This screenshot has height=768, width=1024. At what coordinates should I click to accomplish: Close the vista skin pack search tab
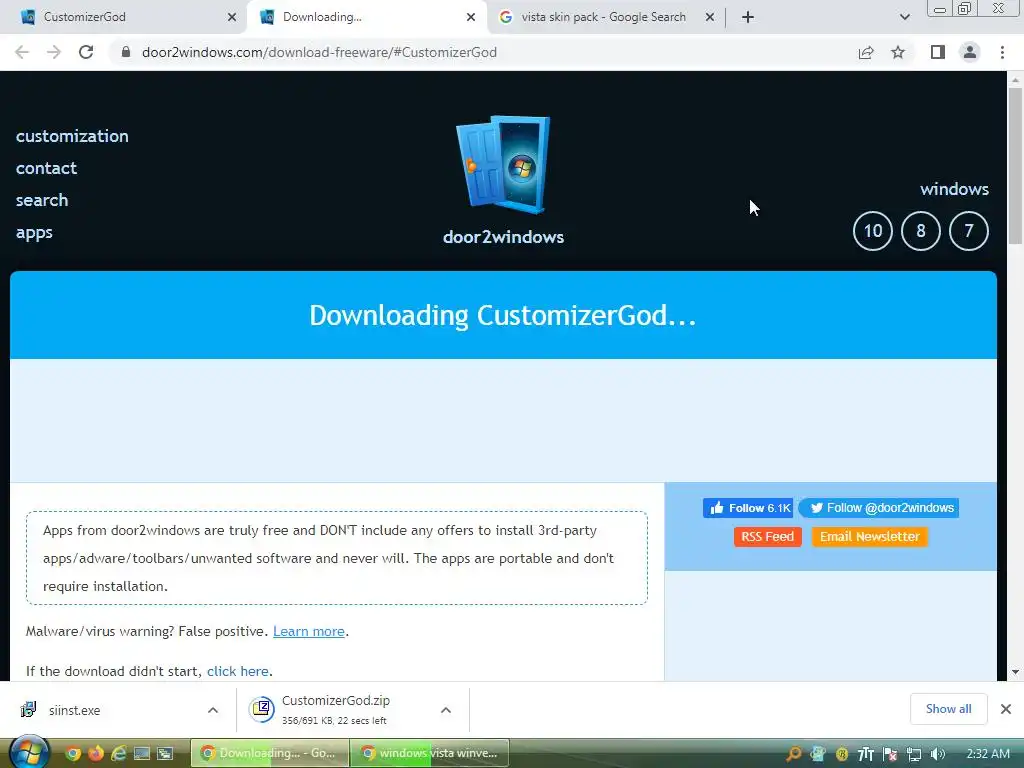710,17
